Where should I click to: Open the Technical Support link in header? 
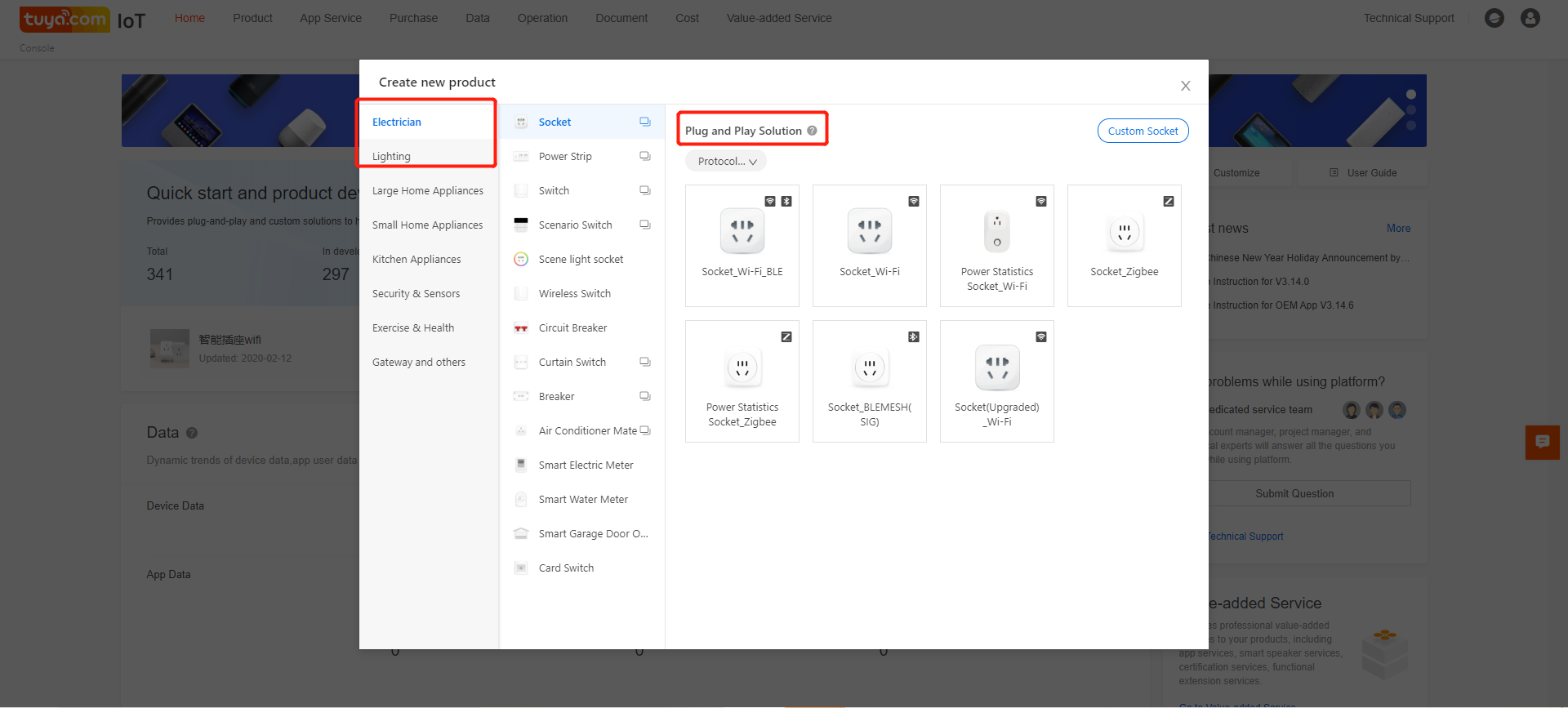click(1408, 18)
